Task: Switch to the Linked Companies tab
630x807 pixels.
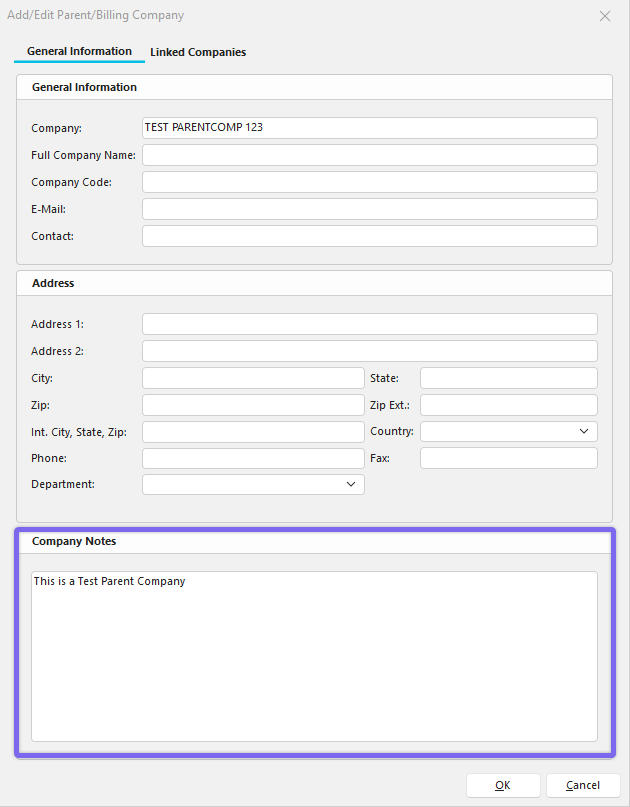Action: [x=198, y=52]
